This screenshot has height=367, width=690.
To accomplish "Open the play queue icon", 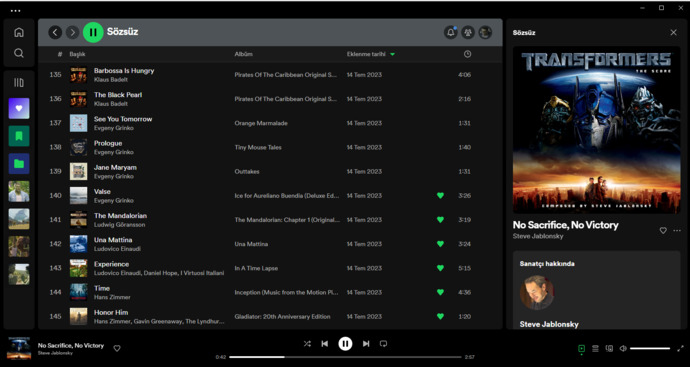I will pos(595,349).
